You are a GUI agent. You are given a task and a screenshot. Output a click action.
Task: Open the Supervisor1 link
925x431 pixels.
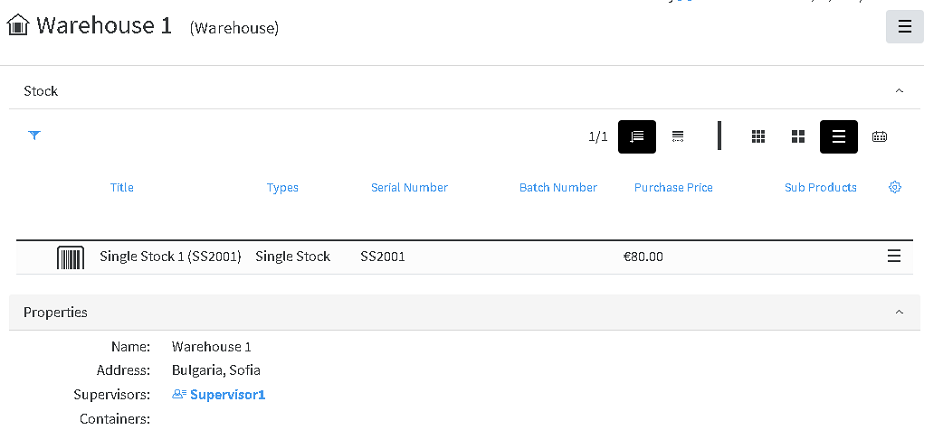(x=218, y=394)
